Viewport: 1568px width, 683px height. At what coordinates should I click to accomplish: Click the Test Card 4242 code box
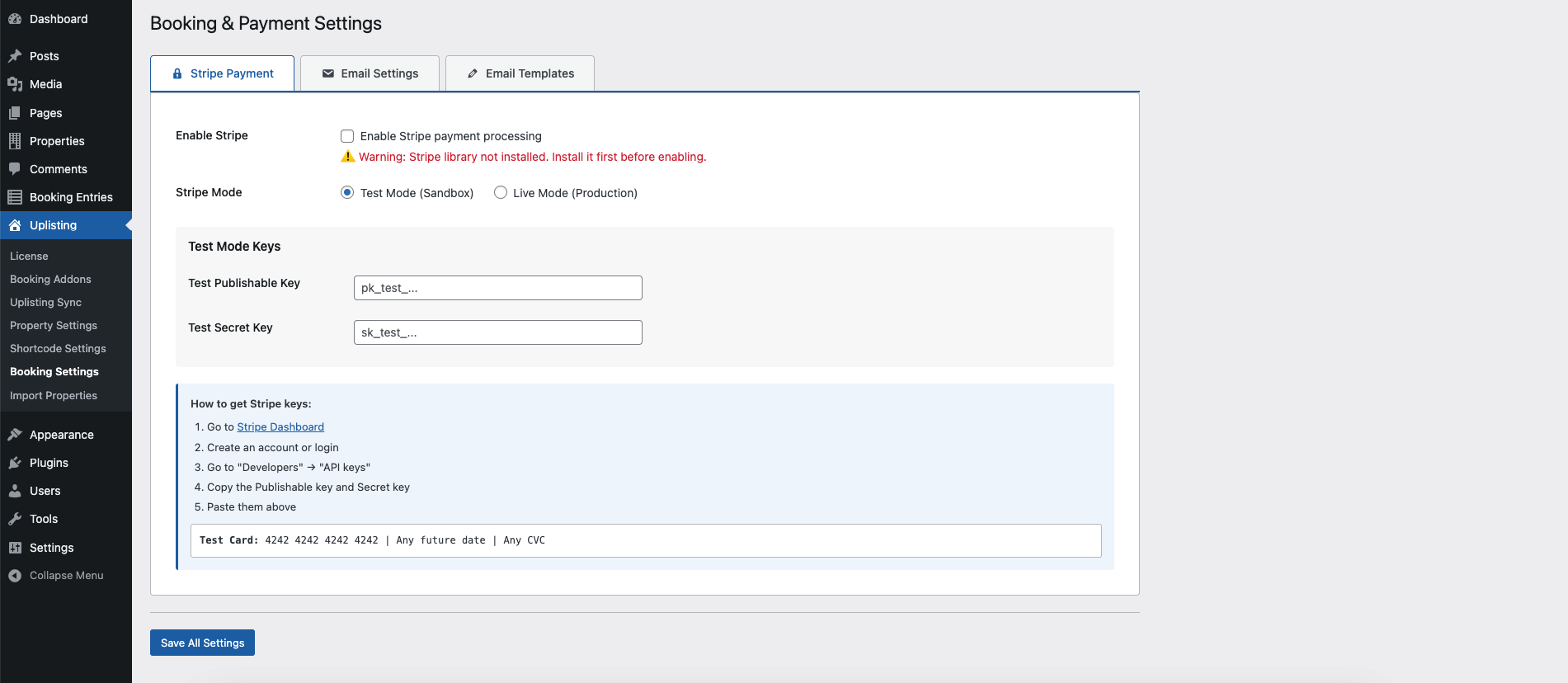point(646,540)
